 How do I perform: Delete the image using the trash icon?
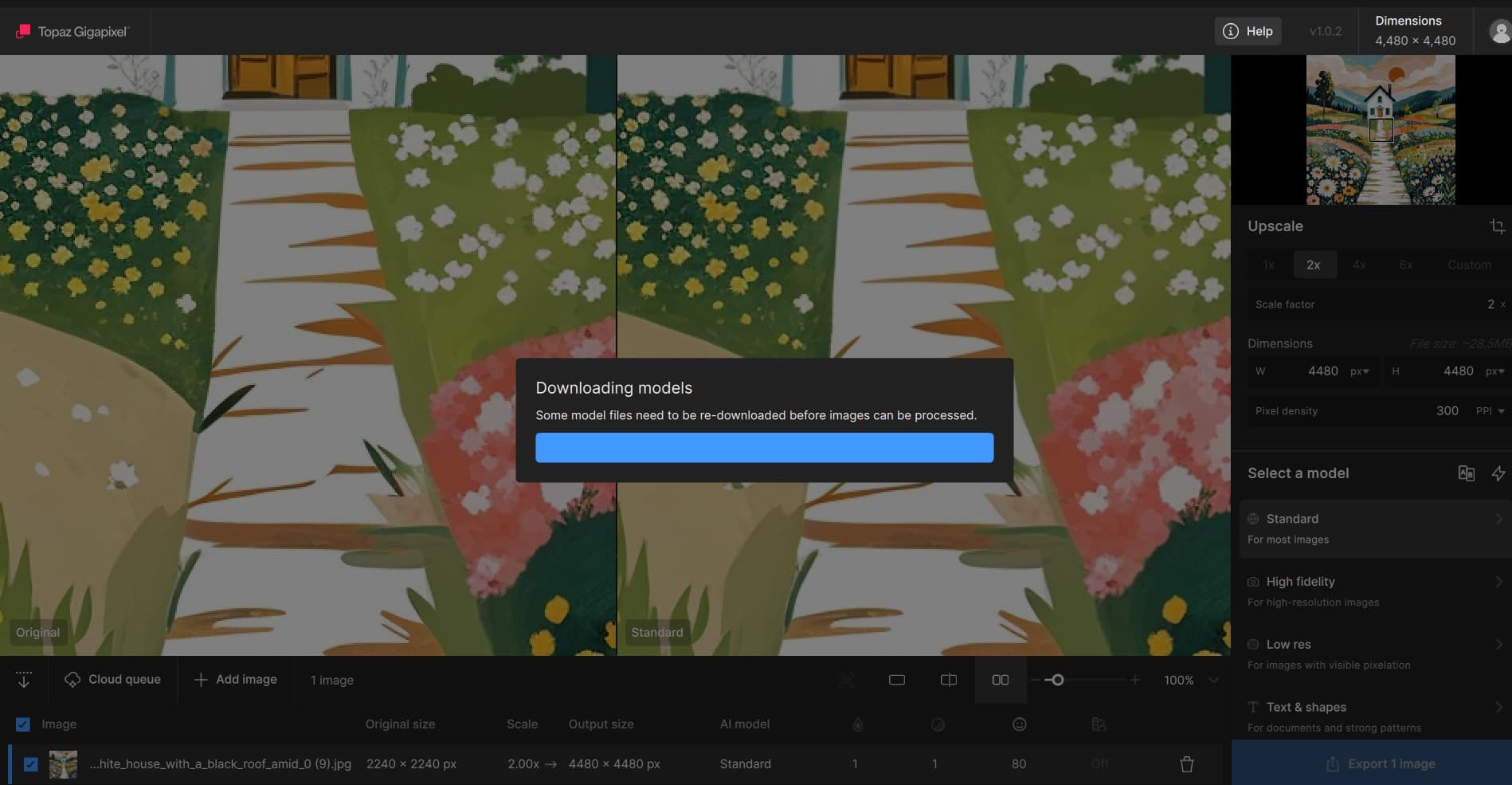tap(1186, 764)
